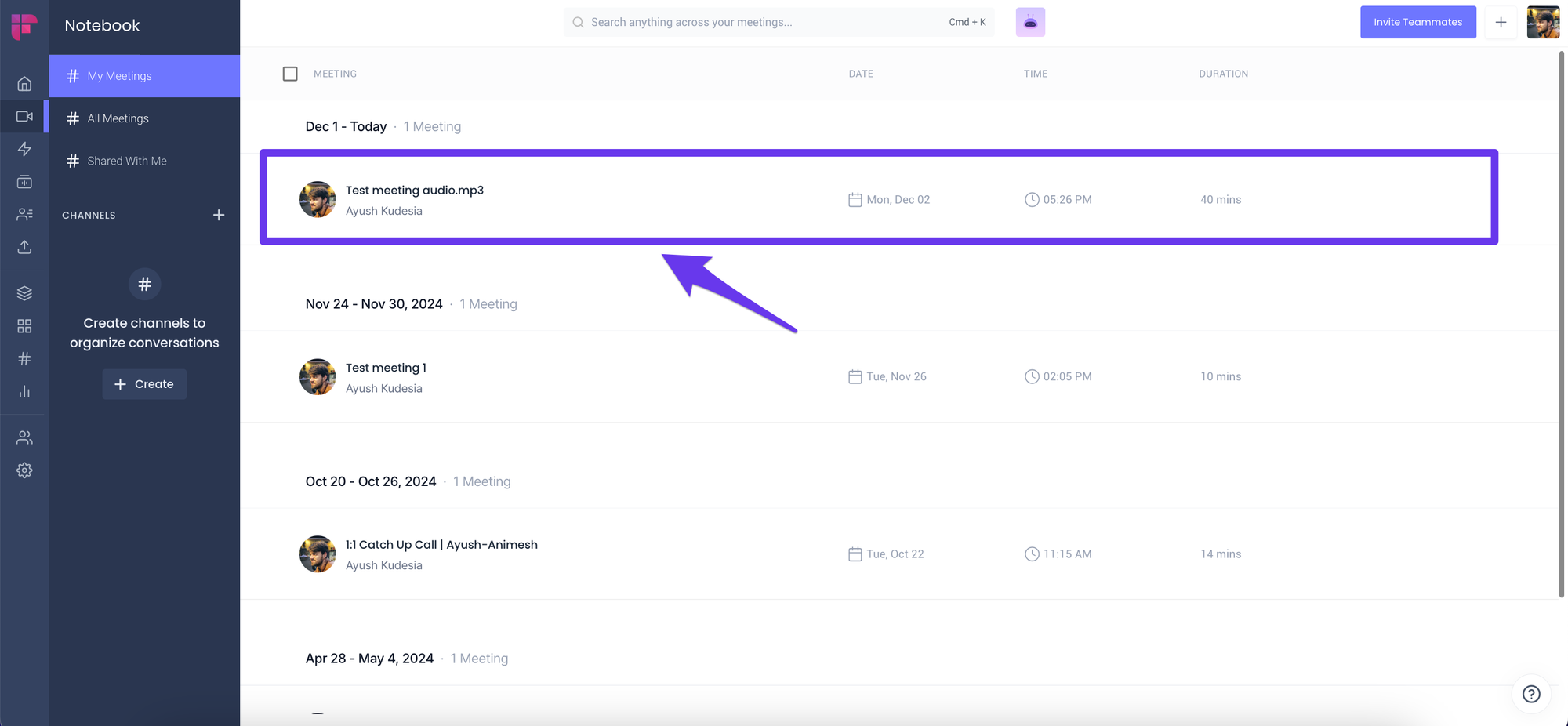Open Test meeting audio.mp3
The height and width of the screenshot is (726, 1568).
415,190
